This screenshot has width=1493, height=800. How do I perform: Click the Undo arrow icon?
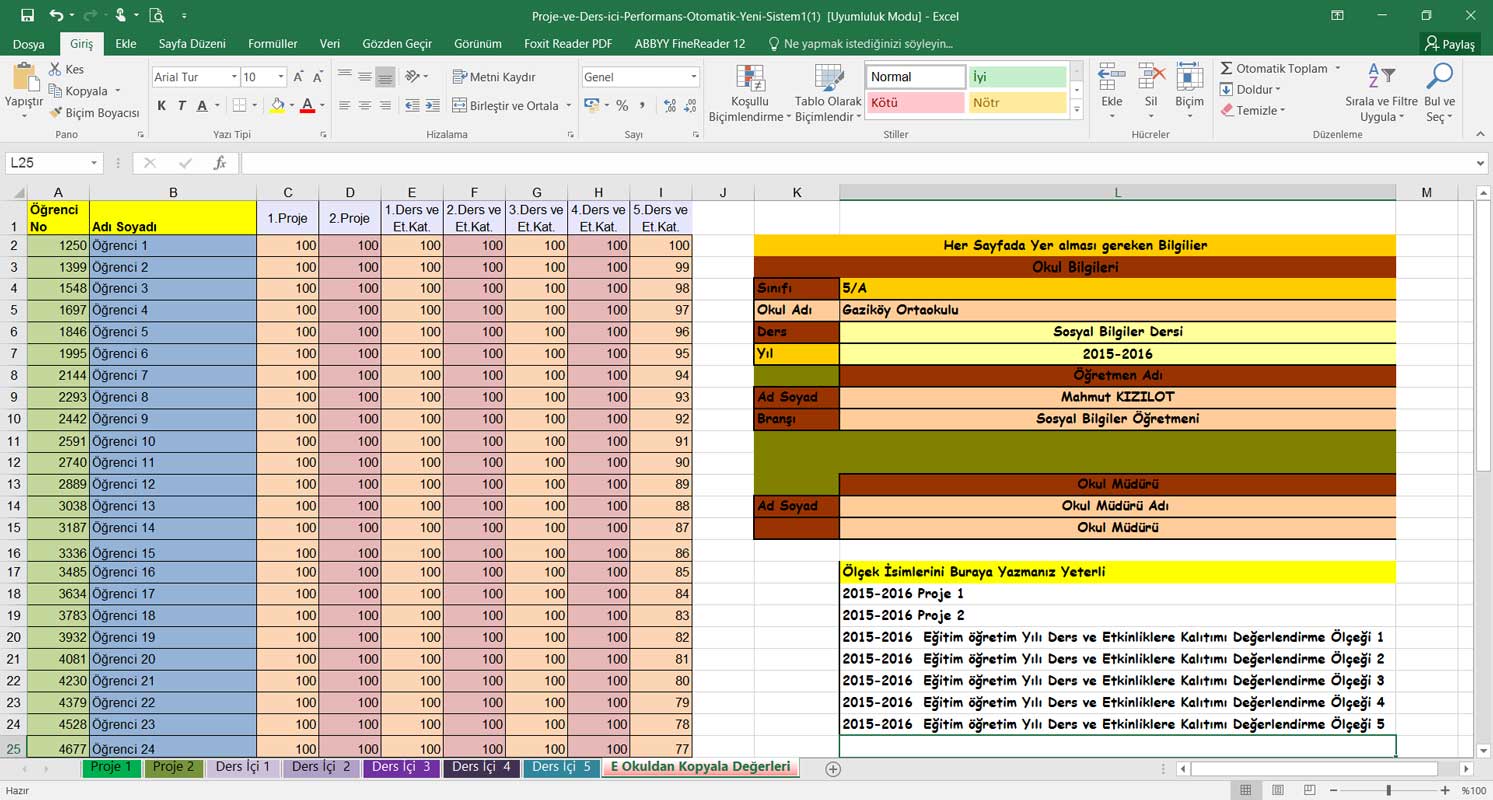coord(56,15)
